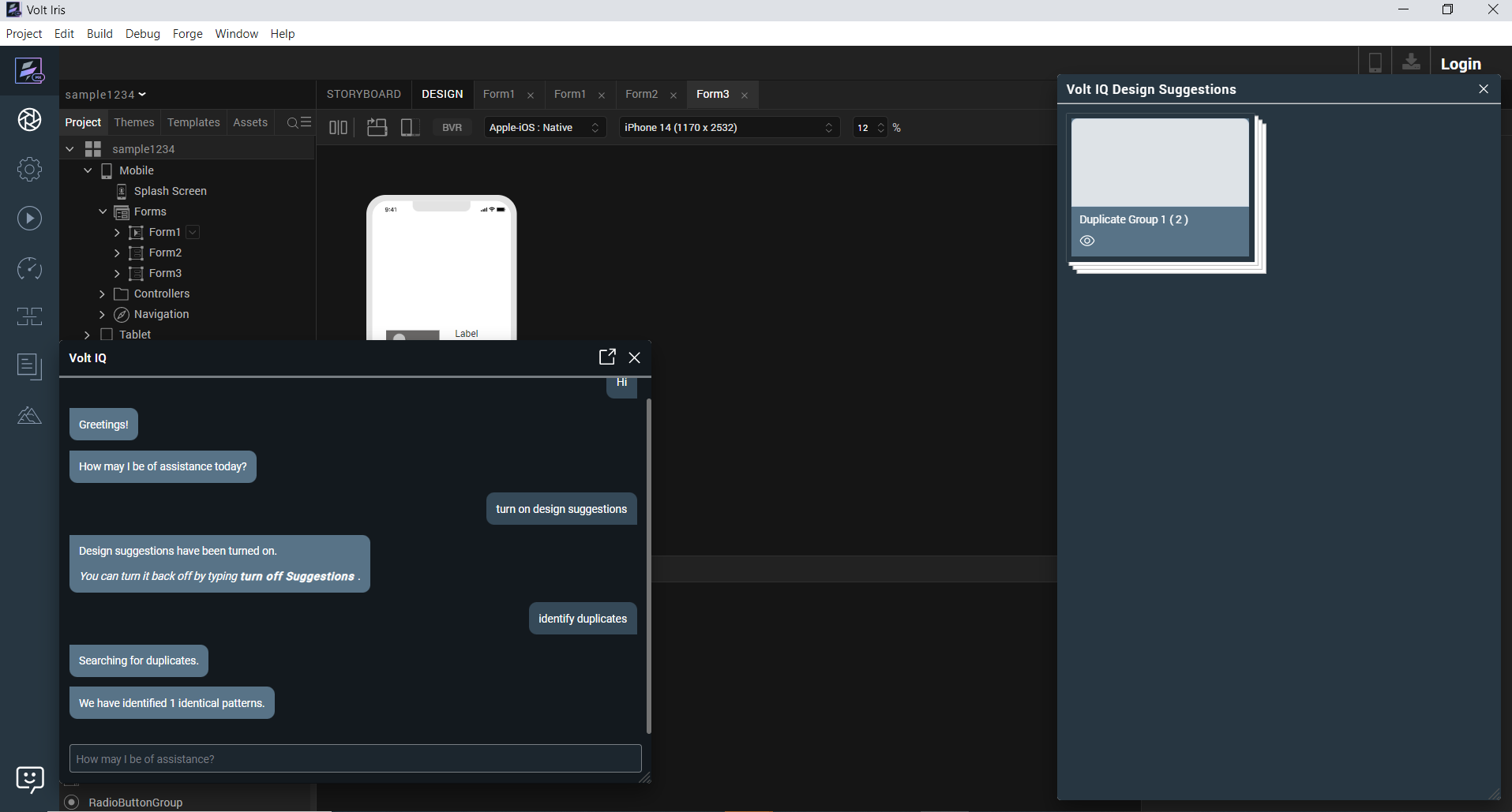The height and width of the screenshot is (812, 1512).
Task: Open the Apple-iOS : Native platform dropdown
Action: pos(544,128)
